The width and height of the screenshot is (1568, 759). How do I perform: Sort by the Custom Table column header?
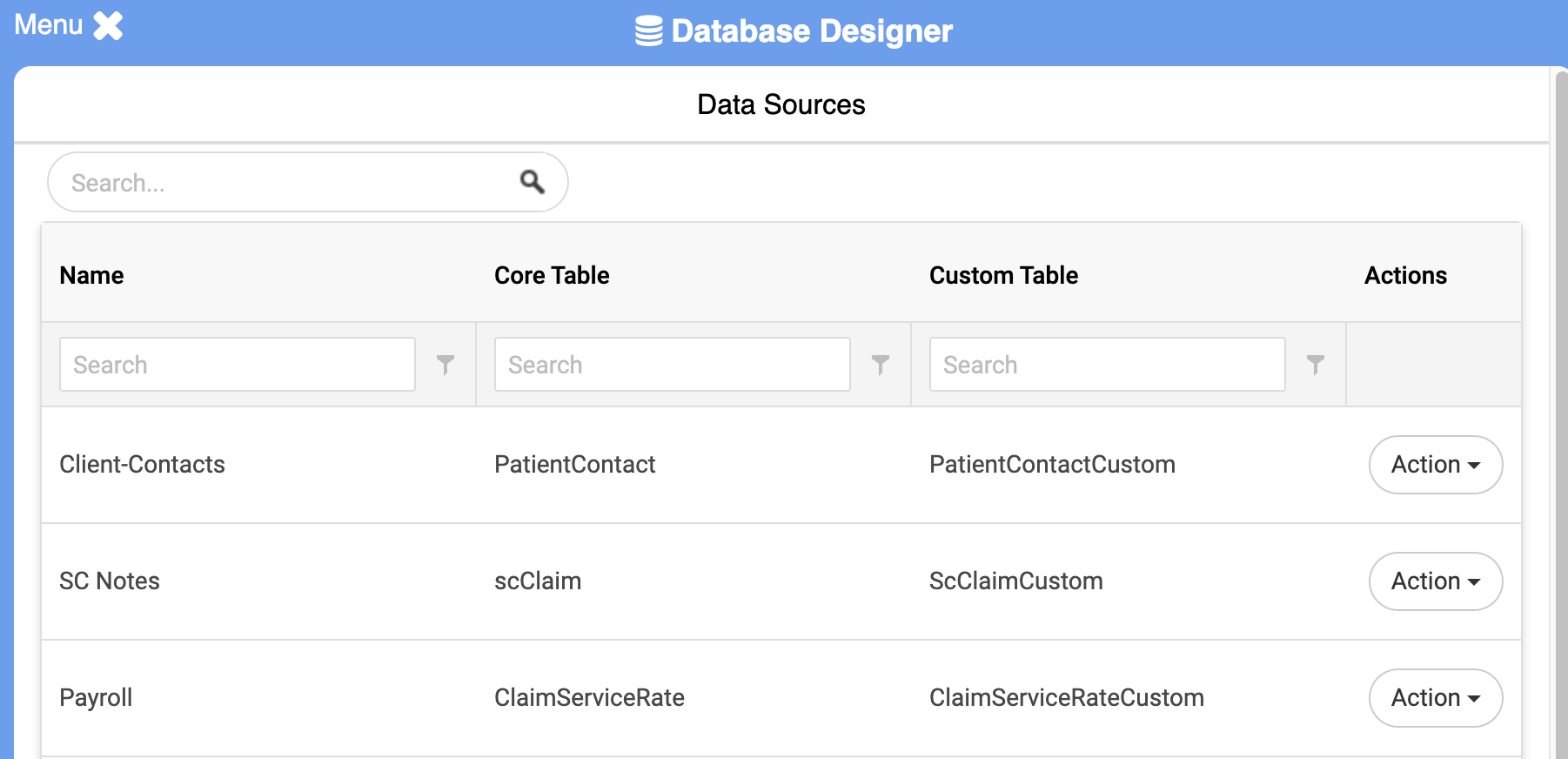pyautogui.click(x=1003, y=276)
